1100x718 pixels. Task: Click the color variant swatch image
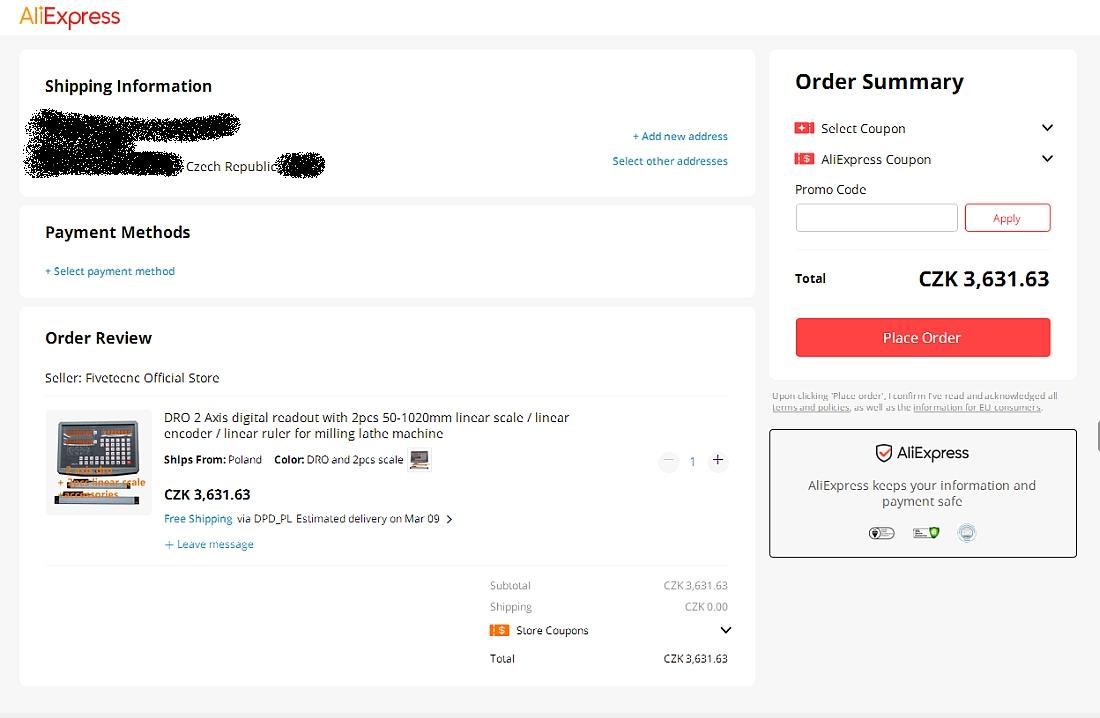pos(420,460)
